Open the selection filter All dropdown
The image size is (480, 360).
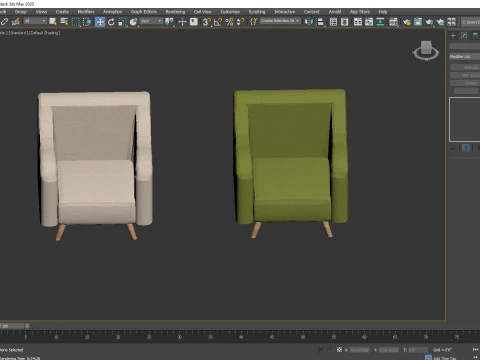35,21
